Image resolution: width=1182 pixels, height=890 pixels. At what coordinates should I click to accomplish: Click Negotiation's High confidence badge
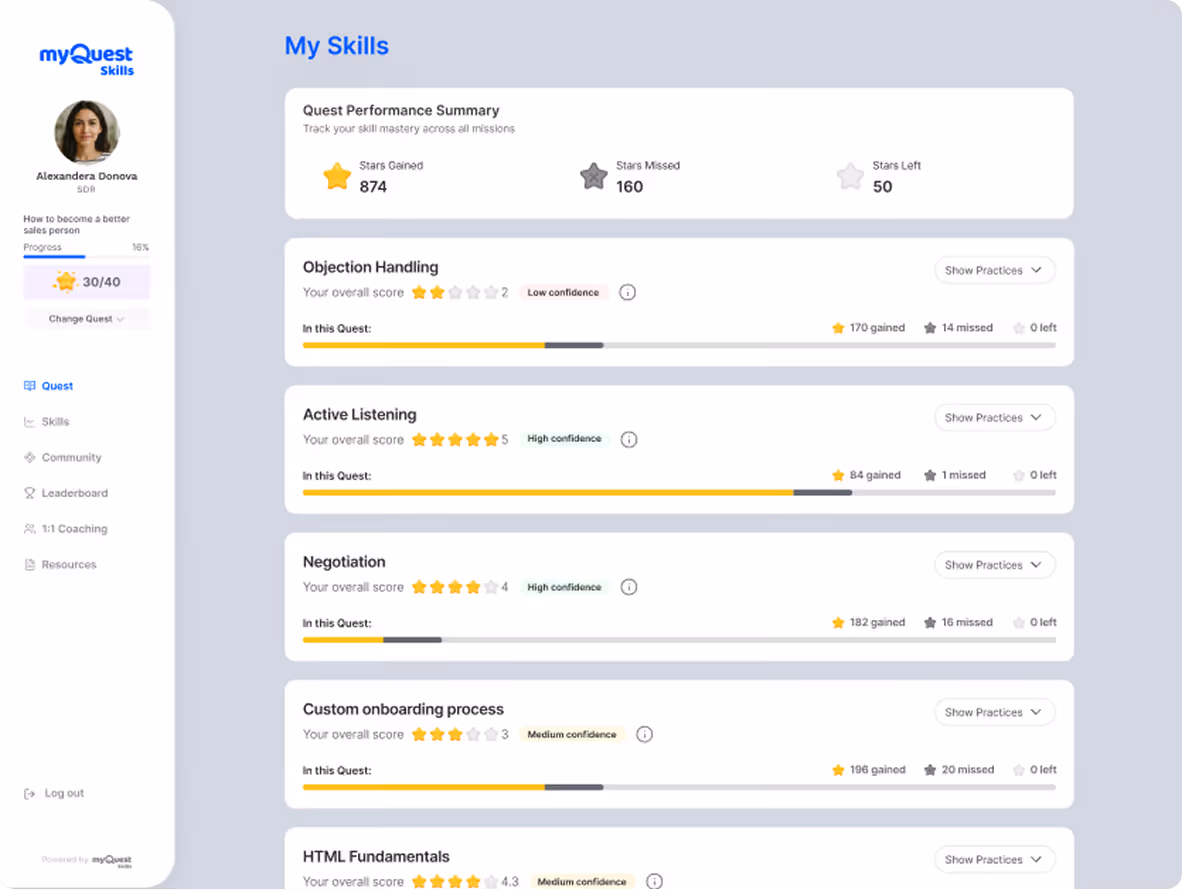pos(564,587)
